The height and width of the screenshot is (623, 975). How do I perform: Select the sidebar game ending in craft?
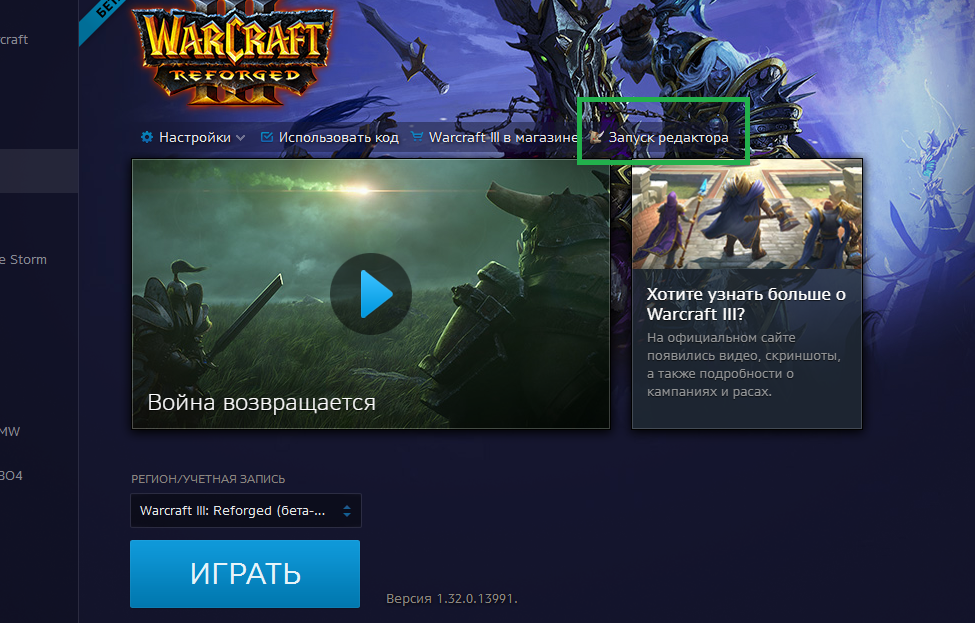click(x=14, y=39)
